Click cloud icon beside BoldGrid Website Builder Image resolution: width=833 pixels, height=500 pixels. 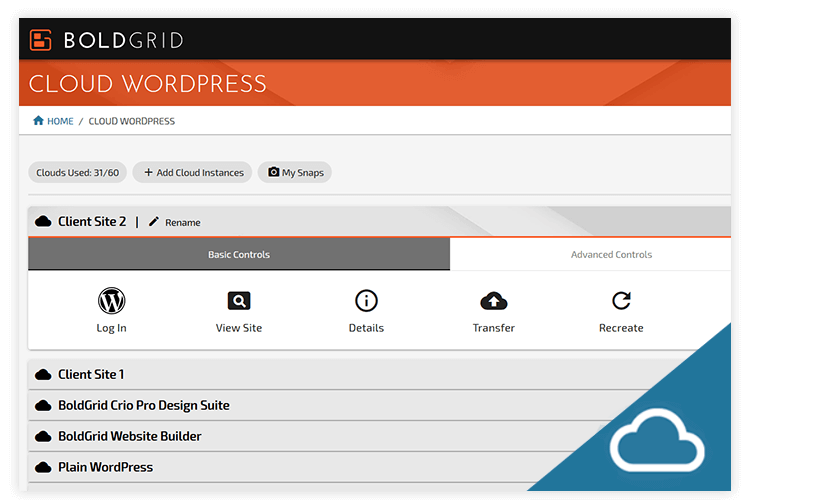pos(43,436)
